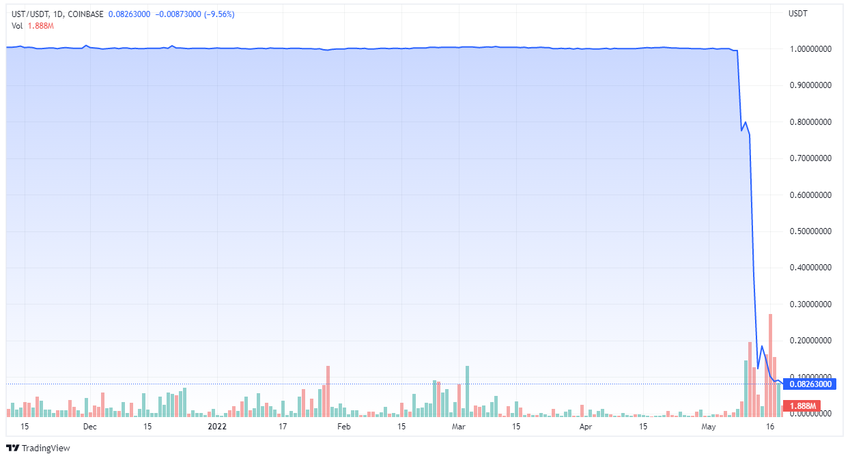
Task: Click the (−9.56%) percent change
Action: click(x=219, y=15)
